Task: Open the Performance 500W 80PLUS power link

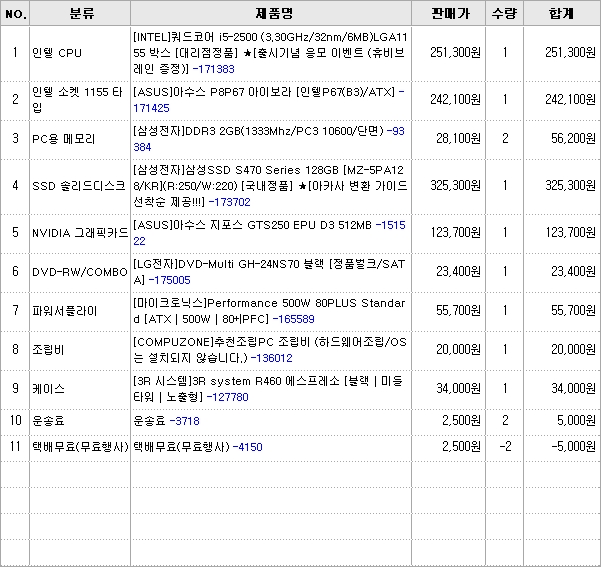Action: pos(269,311)
